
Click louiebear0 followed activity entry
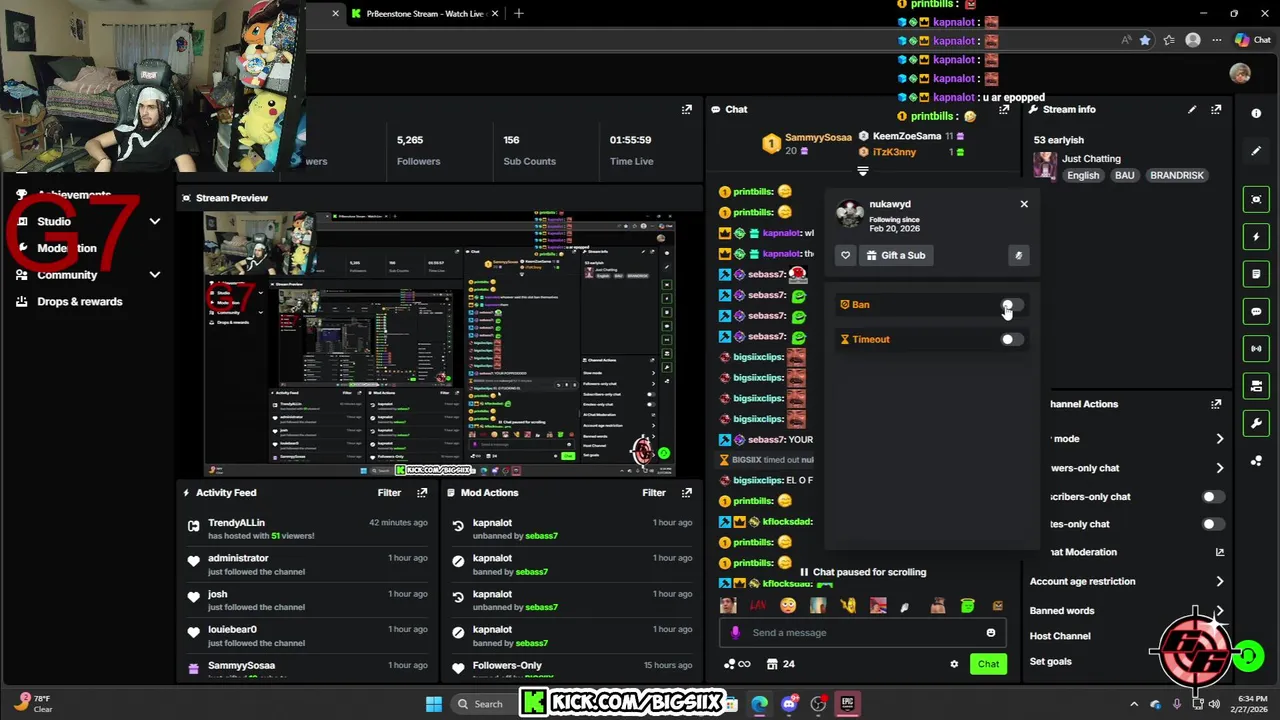[x=308, y=636]
